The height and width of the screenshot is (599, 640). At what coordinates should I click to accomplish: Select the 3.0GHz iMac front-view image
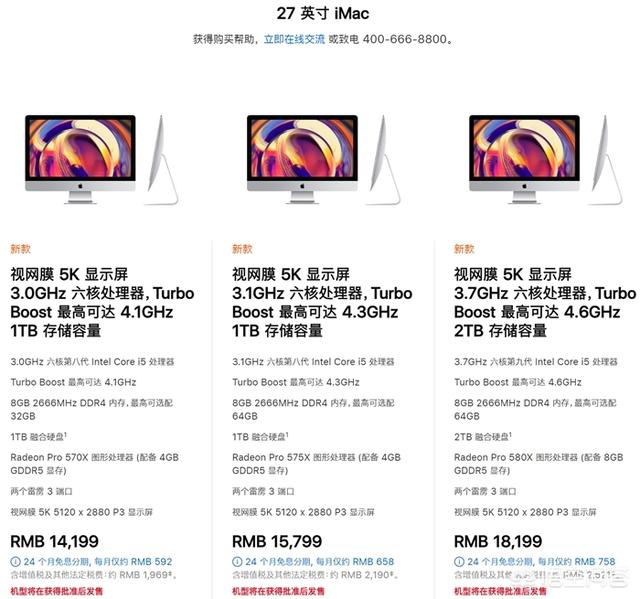point(80,160)
